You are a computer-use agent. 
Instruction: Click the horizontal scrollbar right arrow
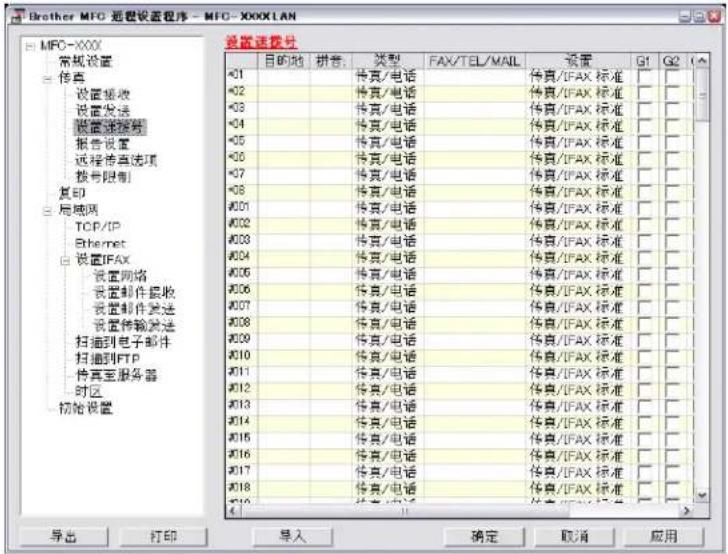pos(686,511)
